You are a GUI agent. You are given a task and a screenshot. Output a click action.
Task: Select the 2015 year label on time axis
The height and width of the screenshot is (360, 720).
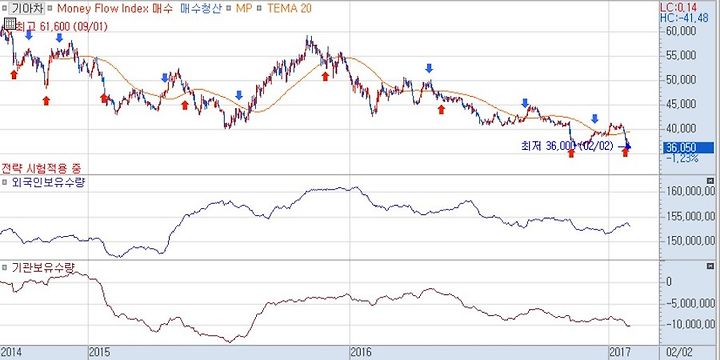click(x=100, y=352)
